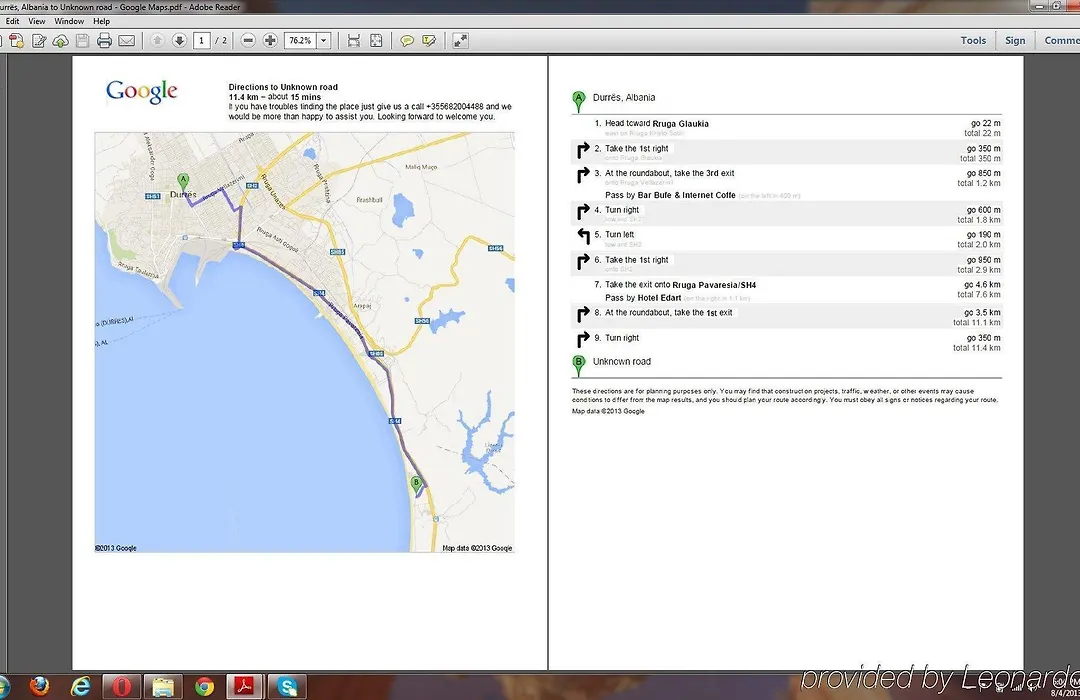The height and width of the screenshot is (700, 1080).
Task: Click the route map image
Action: tap(304, 342)
